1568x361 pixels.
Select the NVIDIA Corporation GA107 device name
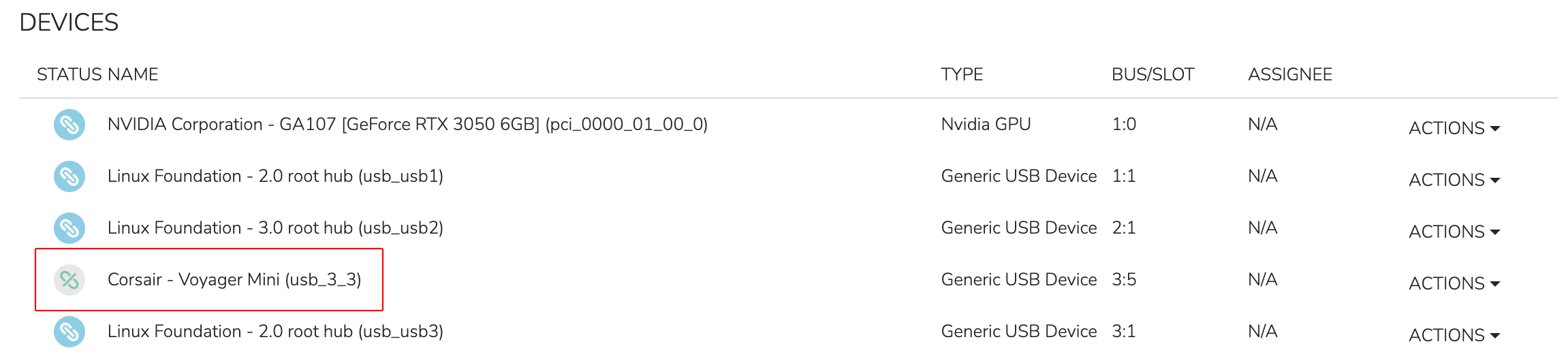(407, 125)
